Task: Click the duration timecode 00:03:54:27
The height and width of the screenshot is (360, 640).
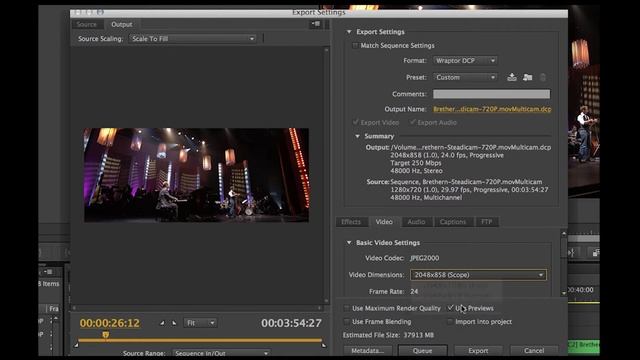Action: click(x=291, y=323)
